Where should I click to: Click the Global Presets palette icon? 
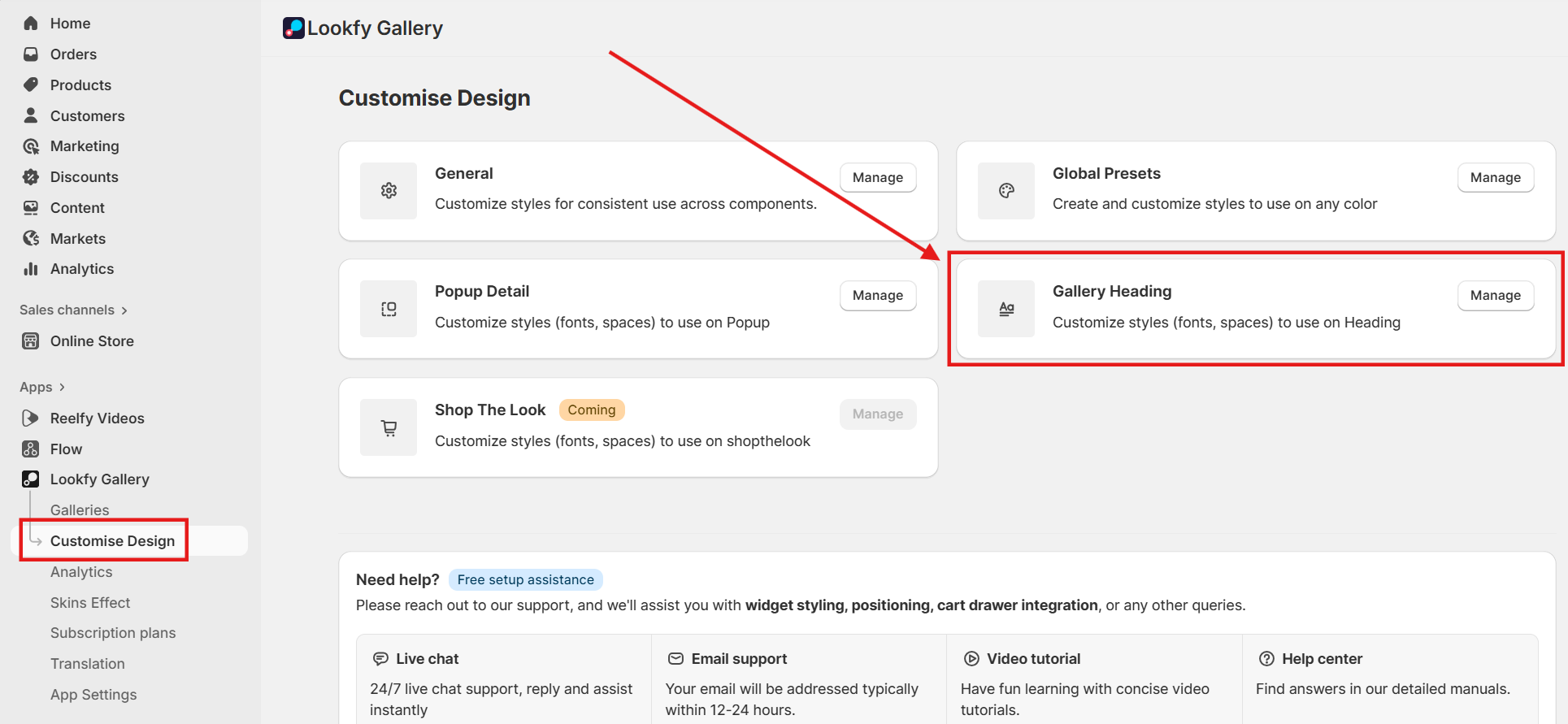click(1006, 191)
